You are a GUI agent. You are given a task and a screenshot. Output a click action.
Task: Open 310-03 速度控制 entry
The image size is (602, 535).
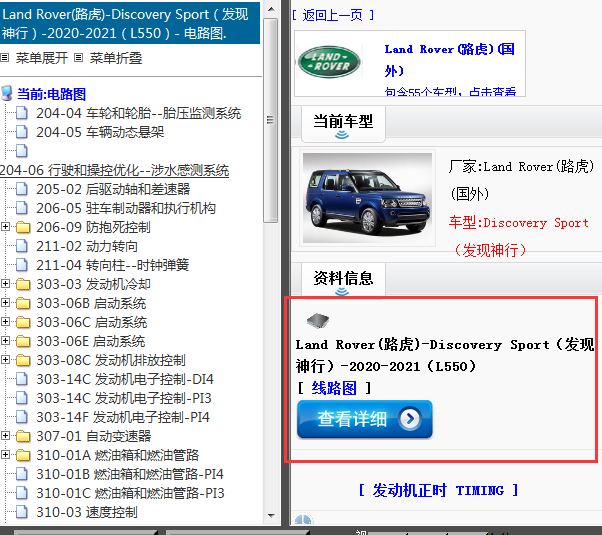[87, 512]
